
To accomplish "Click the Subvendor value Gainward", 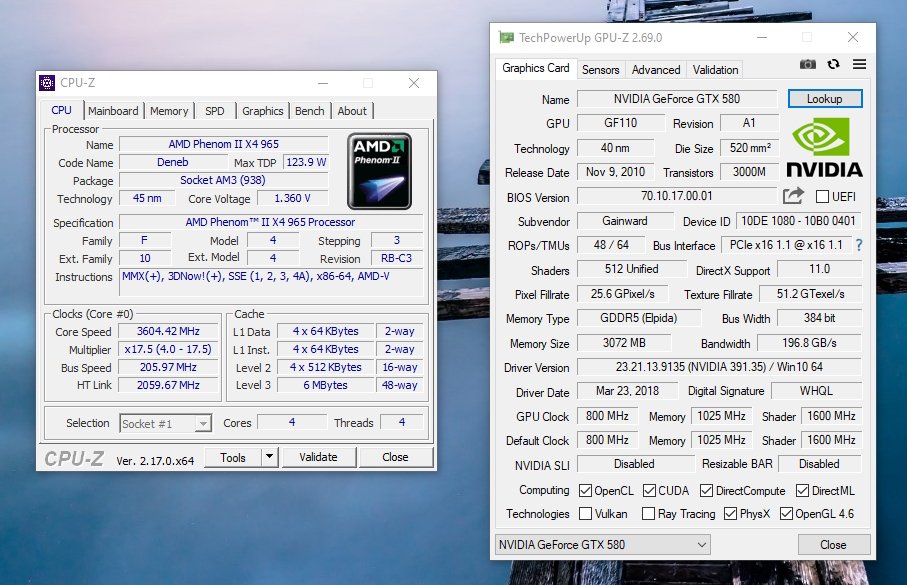I will pyautogui.click(x=625, y=221).
